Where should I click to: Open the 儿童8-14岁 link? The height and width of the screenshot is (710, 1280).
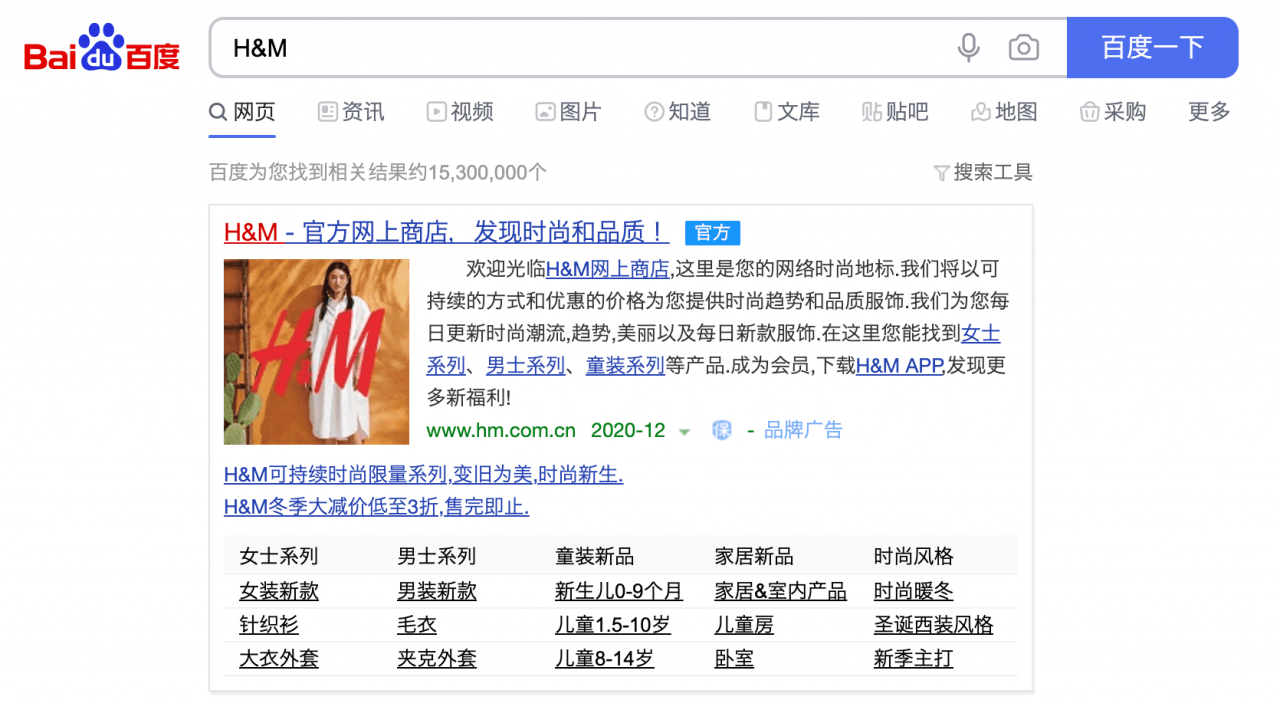605,659
